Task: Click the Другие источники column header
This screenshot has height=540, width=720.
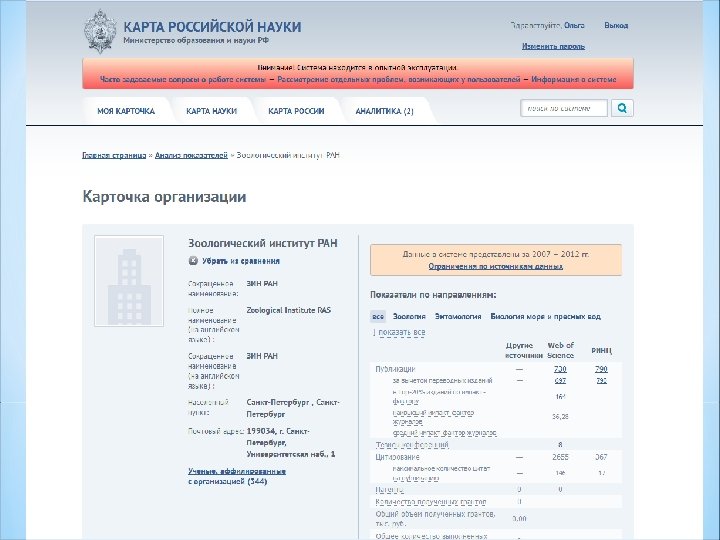Action: pyautogui.click(x=524, y=350)
